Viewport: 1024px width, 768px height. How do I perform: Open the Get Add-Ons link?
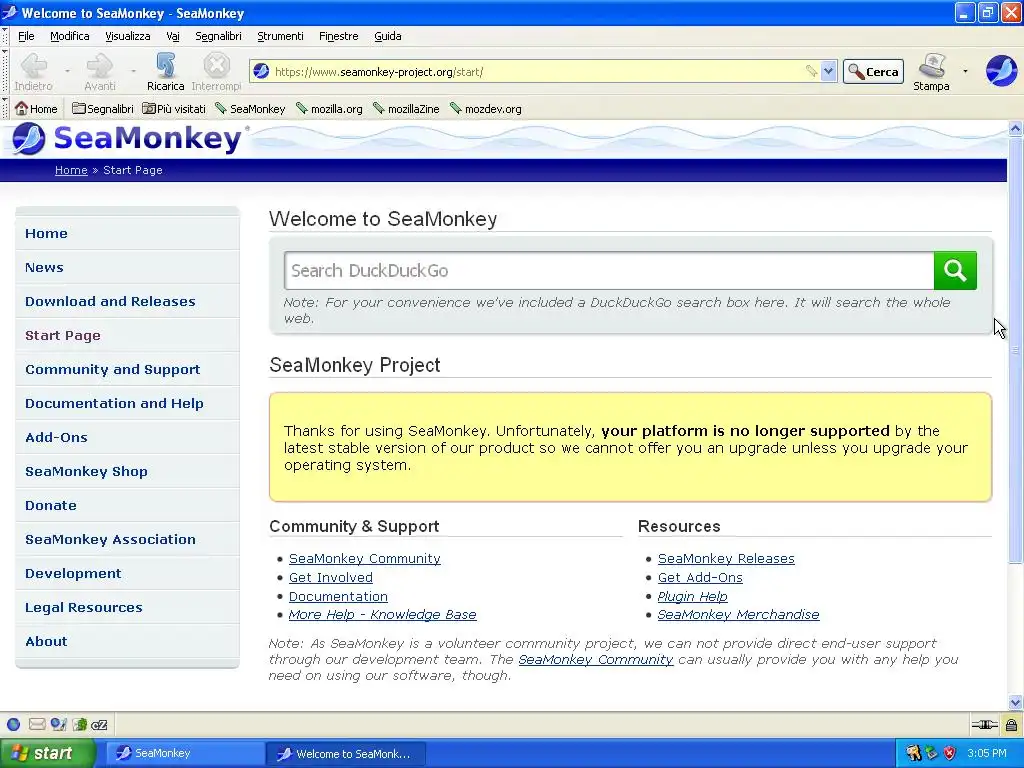click(x=700, y=577)
